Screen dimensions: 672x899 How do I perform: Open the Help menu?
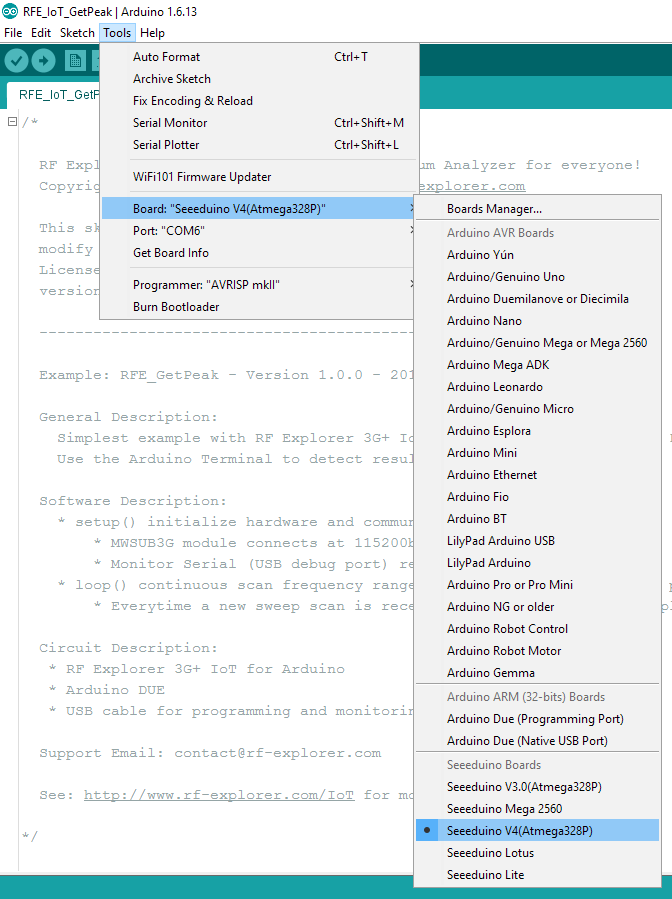pyautogui.click(x=152, y=33)
